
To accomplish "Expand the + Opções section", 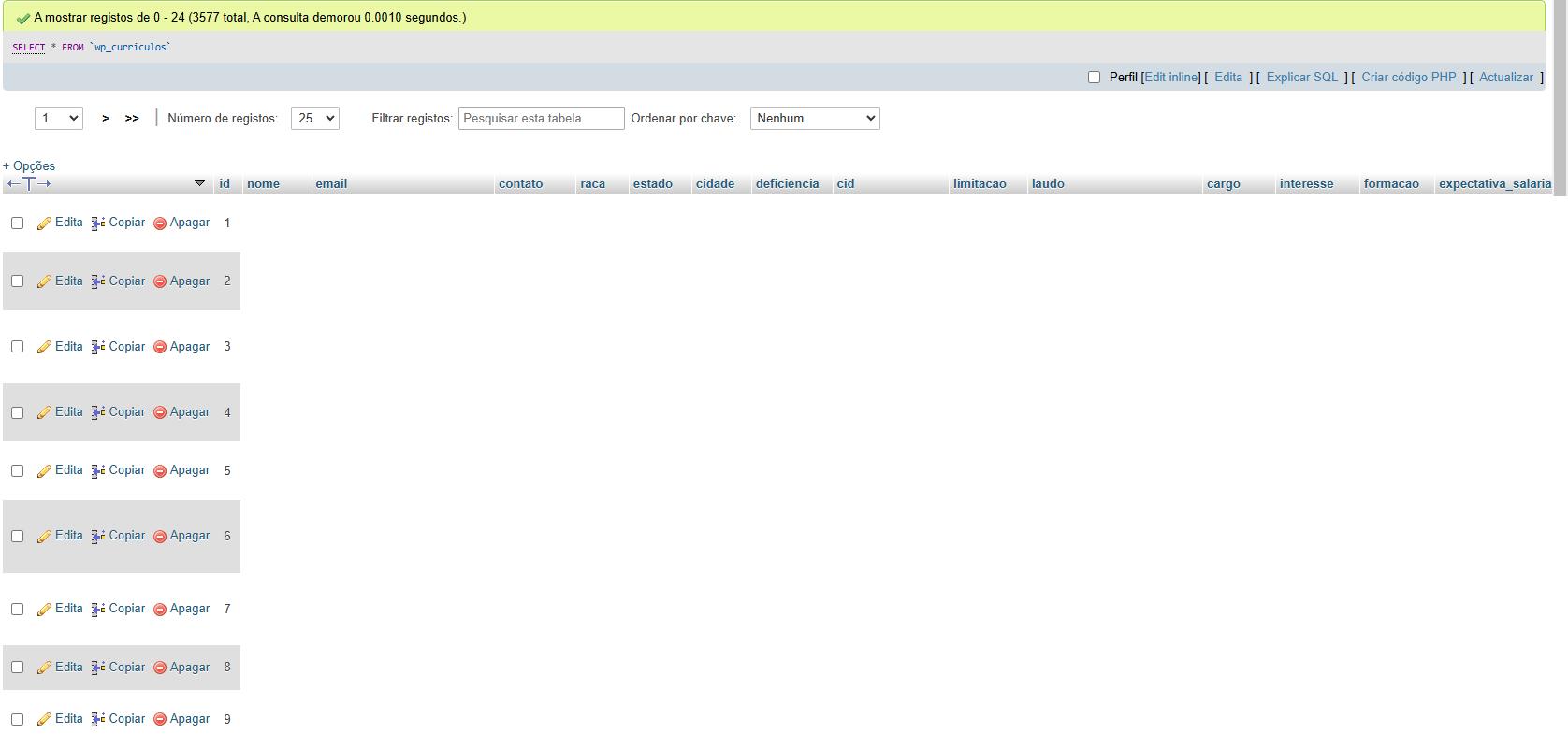I will click(29, 165).
